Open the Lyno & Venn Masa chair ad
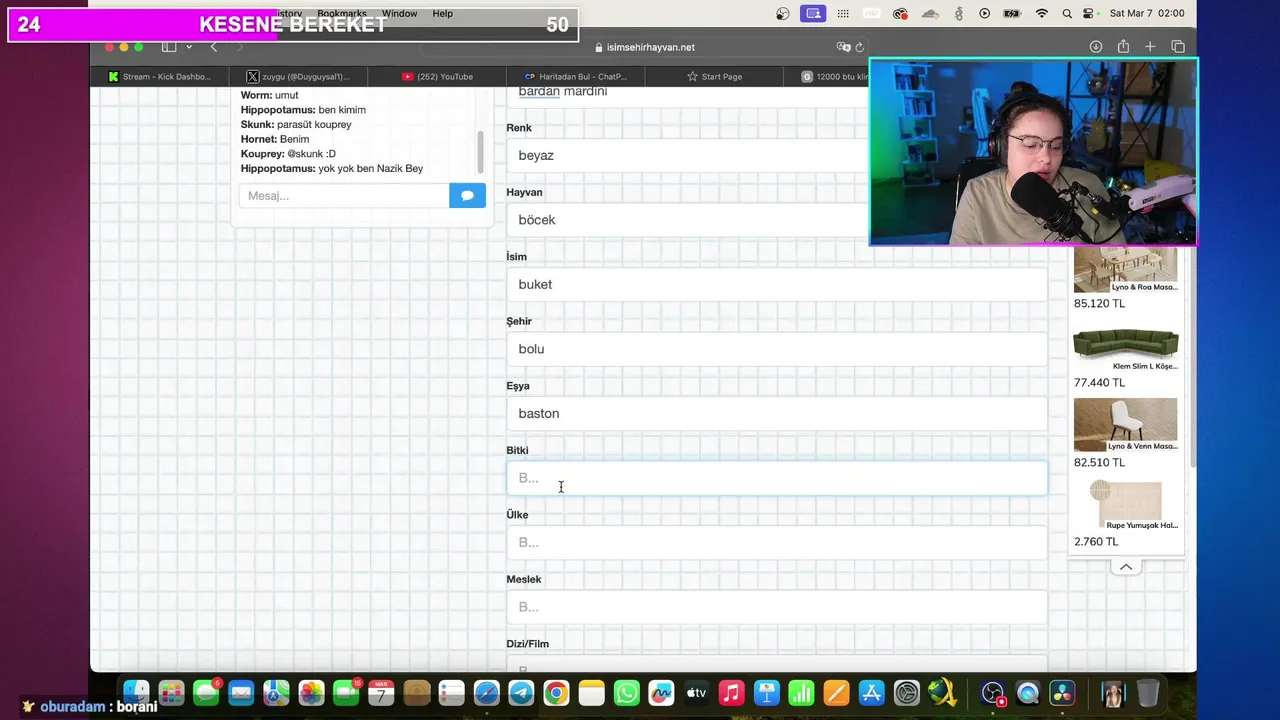Viewport: 1280px width, 720px height. (x=1125, y=433)
